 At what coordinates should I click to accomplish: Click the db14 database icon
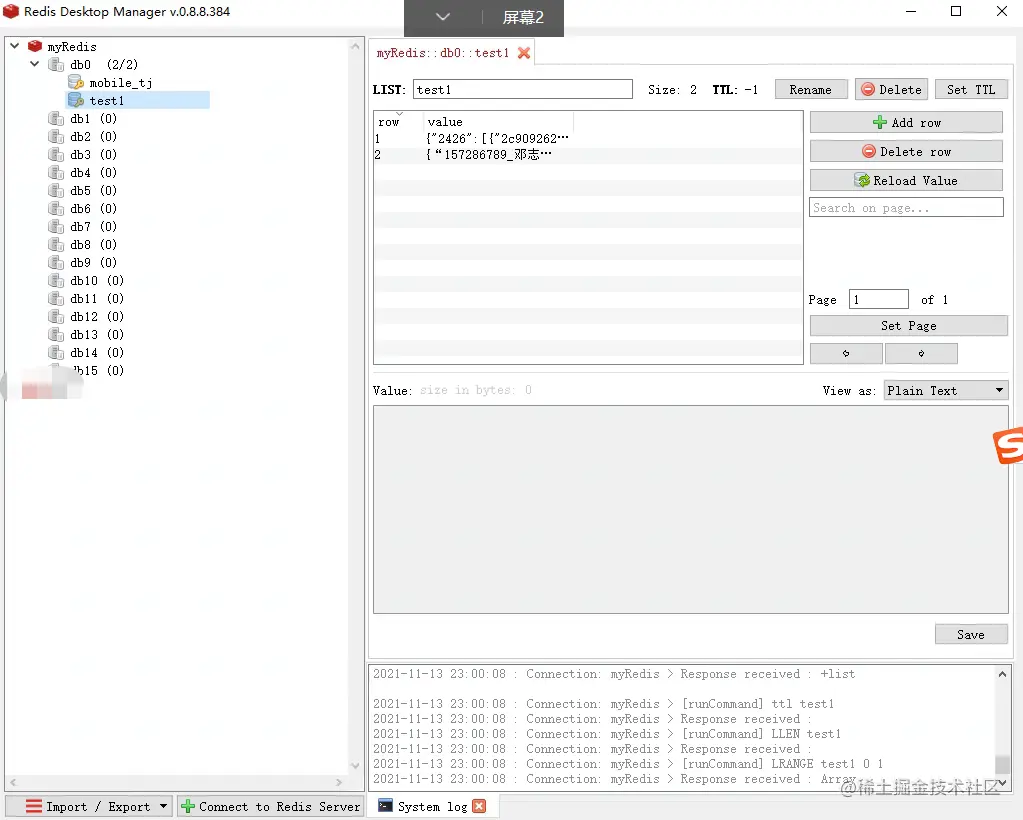56,352
